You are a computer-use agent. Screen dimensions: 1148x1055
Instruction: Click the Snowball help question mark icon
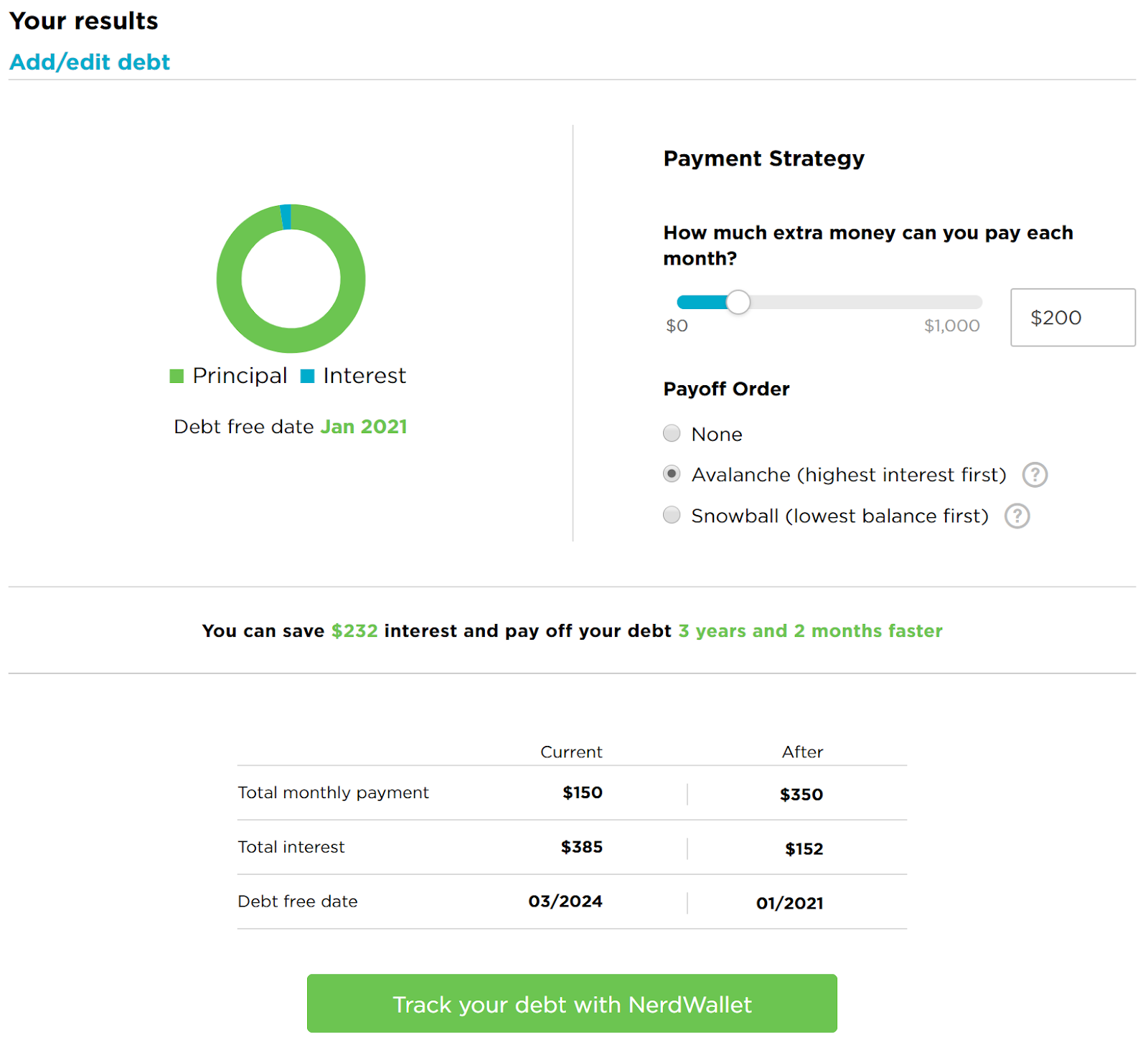1017,516
